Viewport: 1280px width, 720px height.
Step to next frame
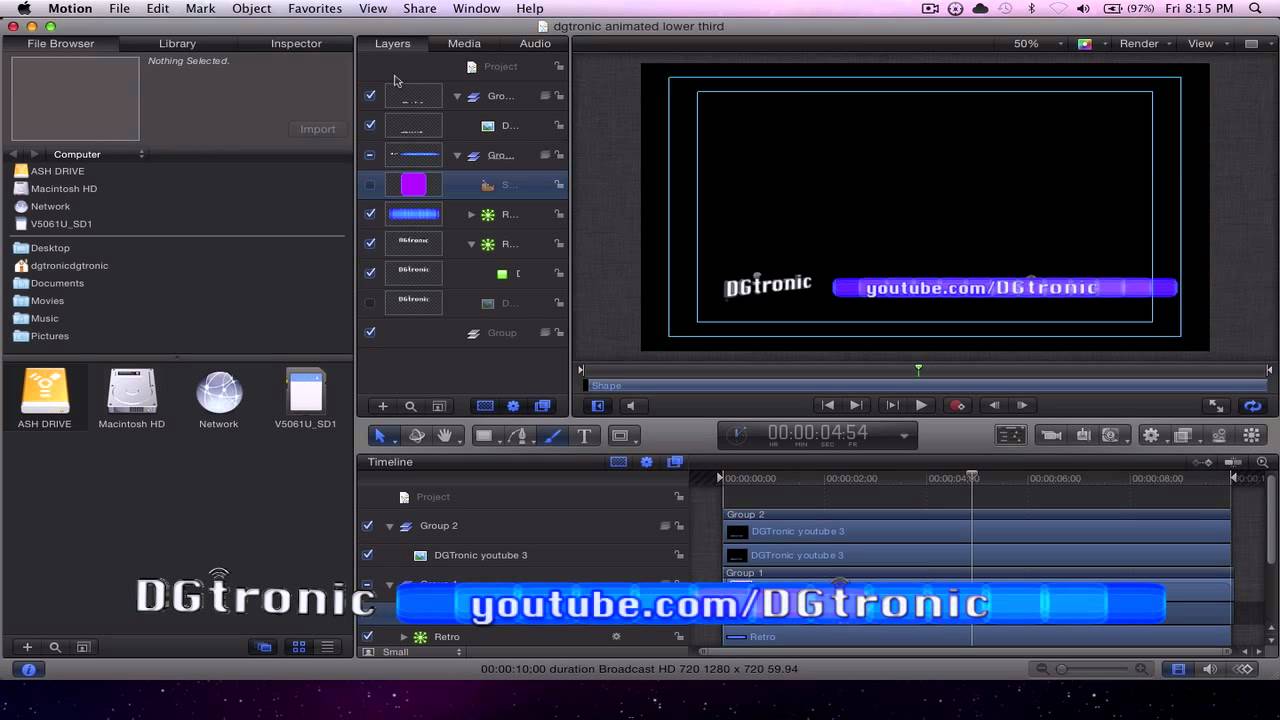[1022, 405]
